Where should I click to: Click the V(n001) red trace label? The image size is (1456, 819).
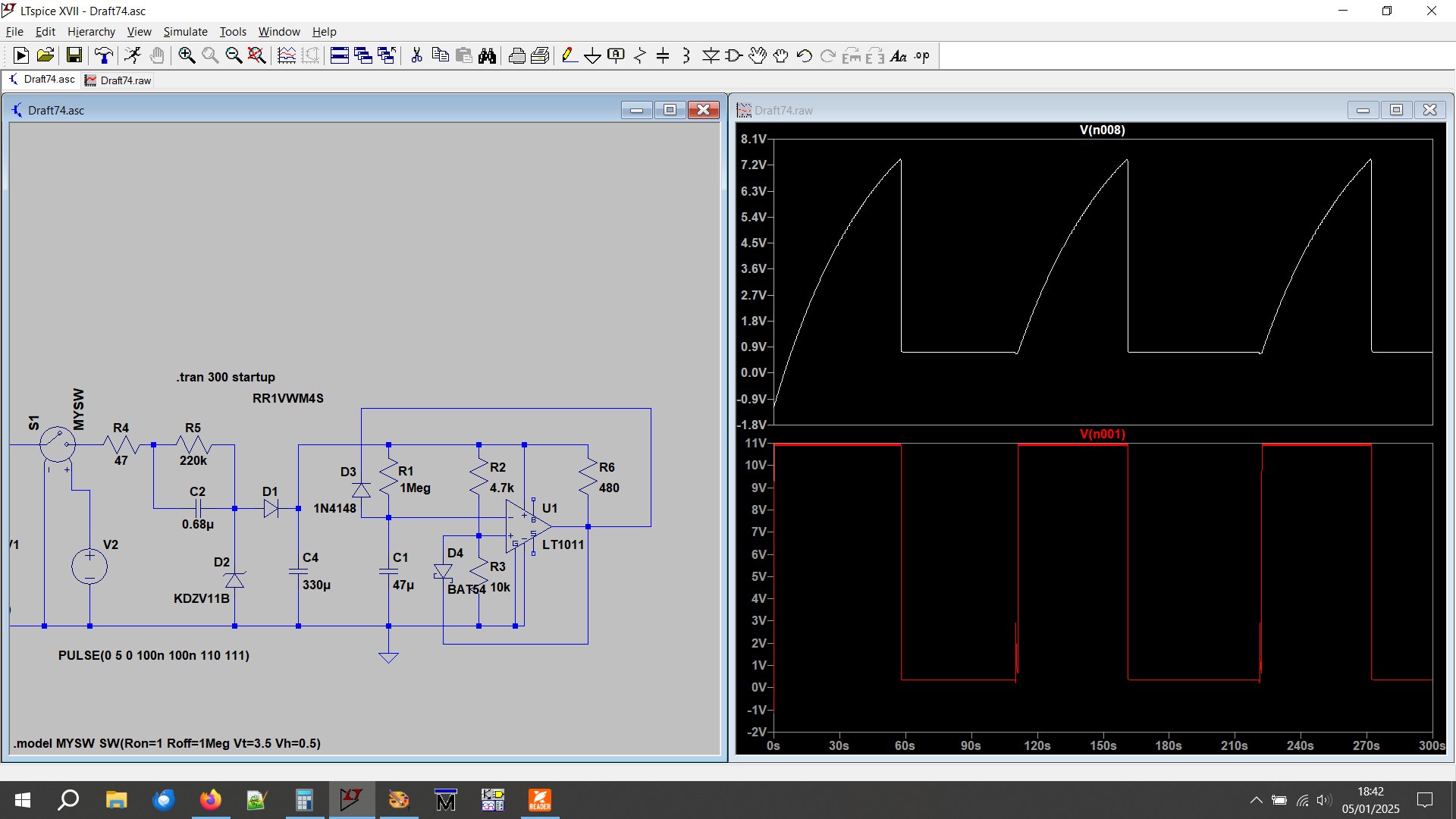(x=1102, y=434)
